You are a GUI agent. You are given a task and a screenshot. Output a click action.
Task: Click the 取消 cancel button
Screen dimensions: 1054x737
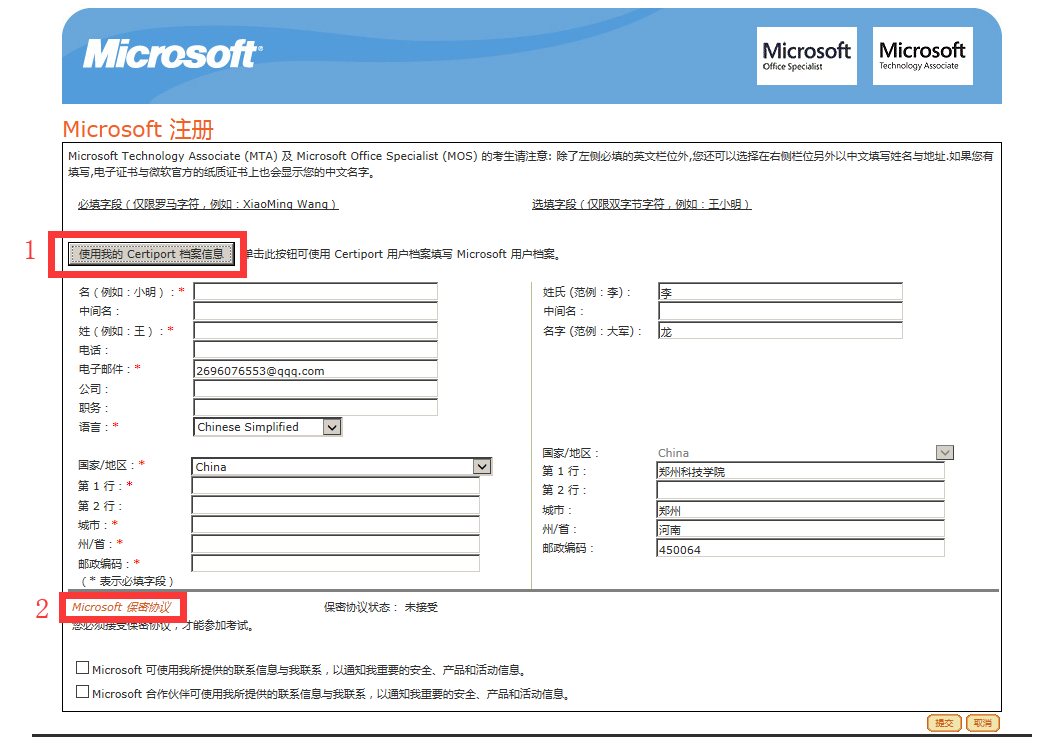982,723
